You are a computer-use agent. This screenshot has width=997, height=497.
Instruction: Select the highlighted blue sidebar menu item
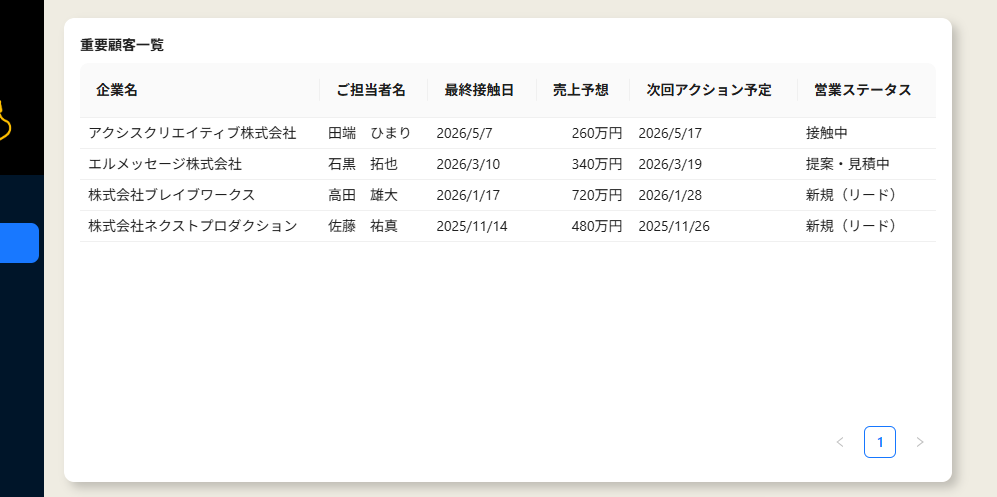pos(19,243)
